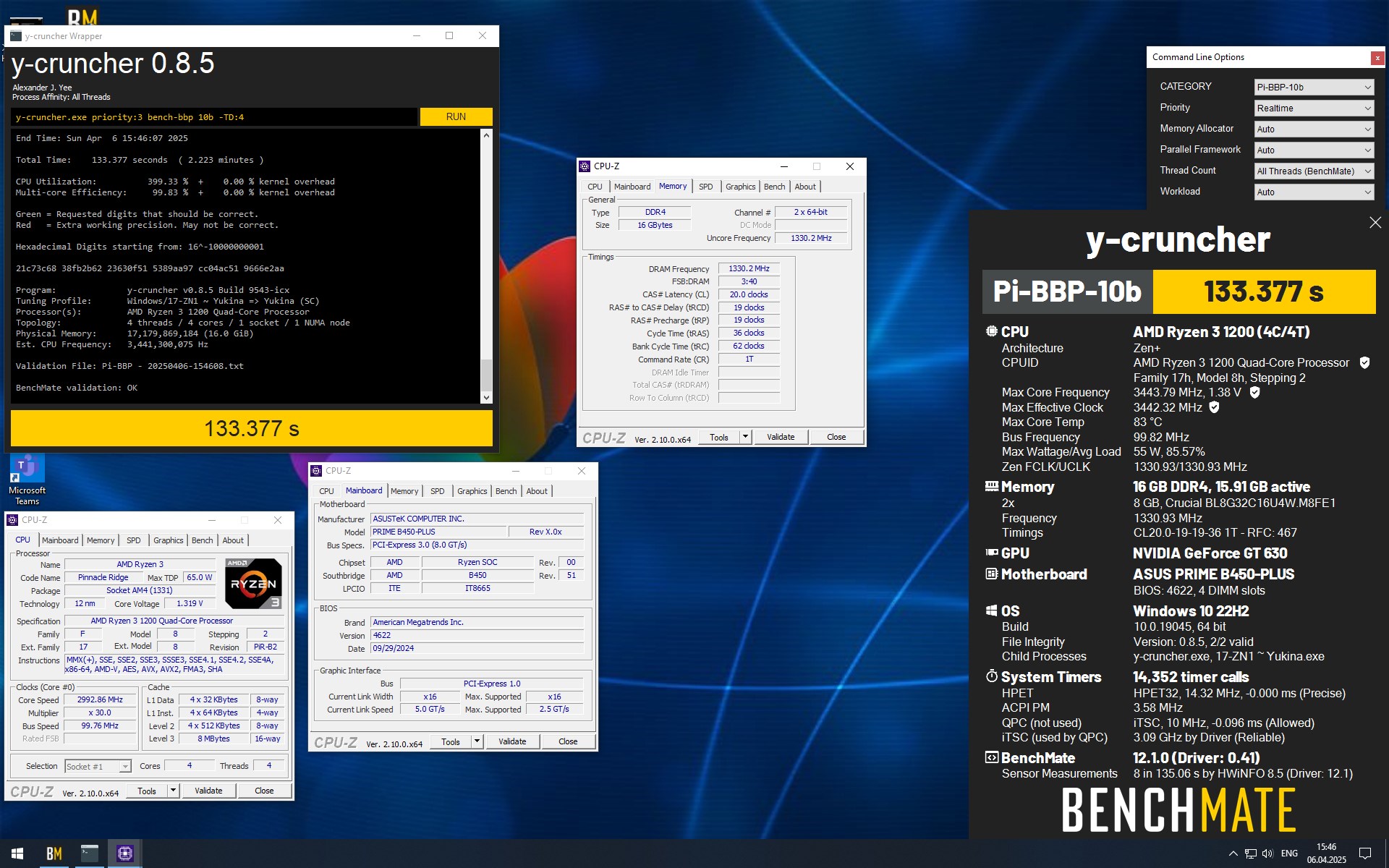Switch to SPD tab in Memory CPU-Z window
Screen dimensions: 1389x868
[705, 187]
